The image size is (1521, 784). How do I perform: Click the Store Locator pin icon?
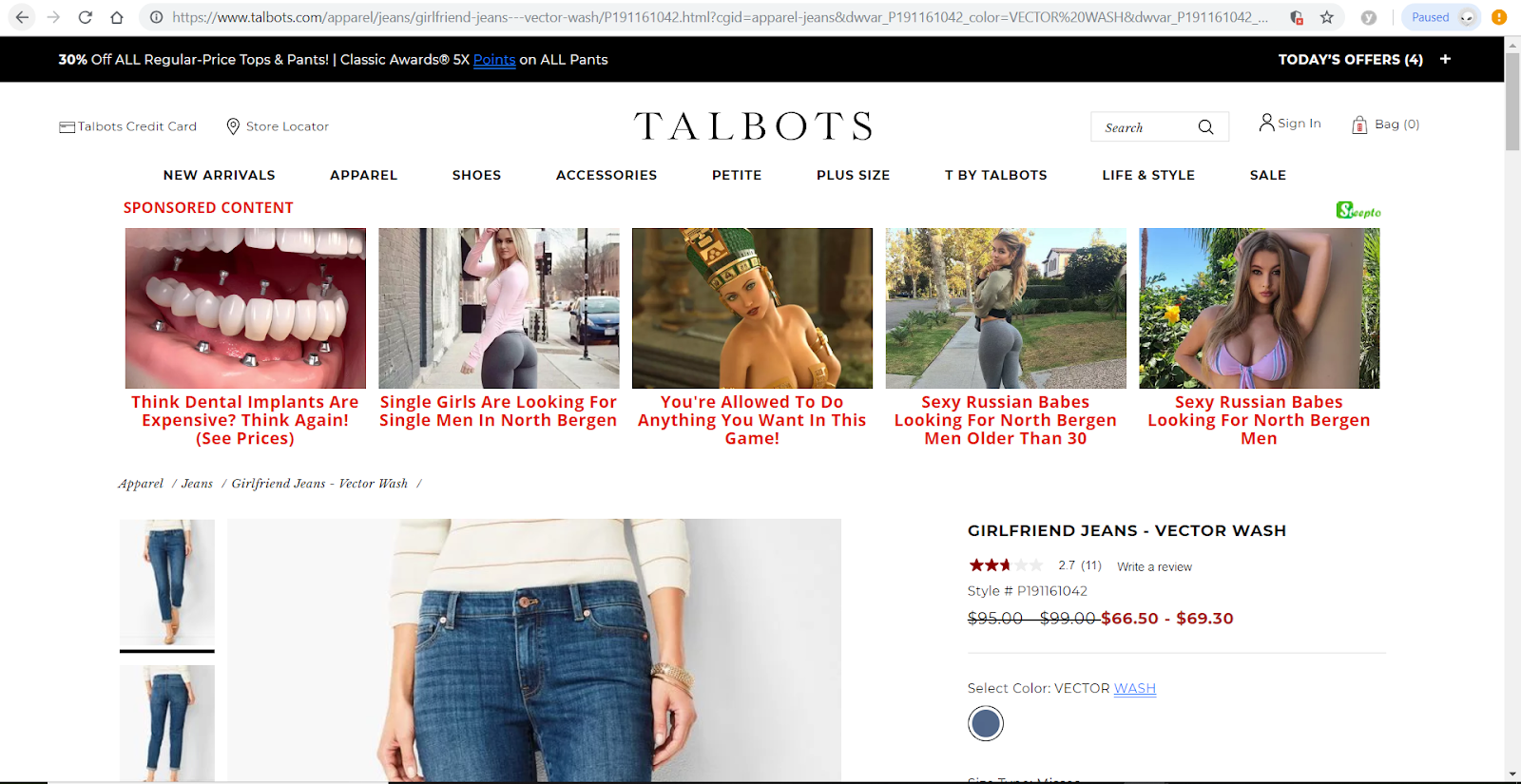[233, 125]
